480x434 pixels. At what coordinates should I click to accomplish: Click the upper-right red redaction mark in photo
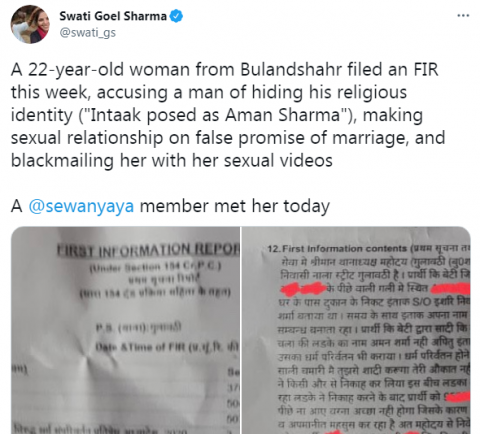(x=451, y=289)
